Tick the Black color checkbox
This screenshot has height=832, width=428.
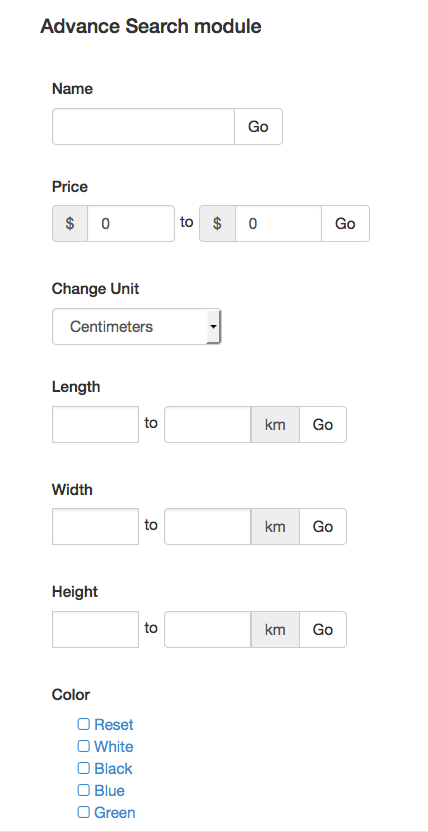coord(84,768)
